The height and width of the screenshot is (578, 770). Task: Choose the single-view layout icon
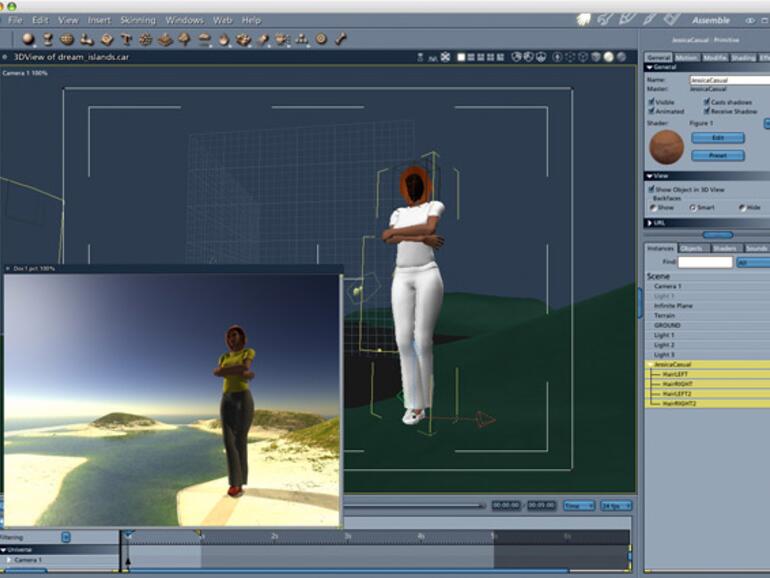pyautogui.click(x=461, y=57)
